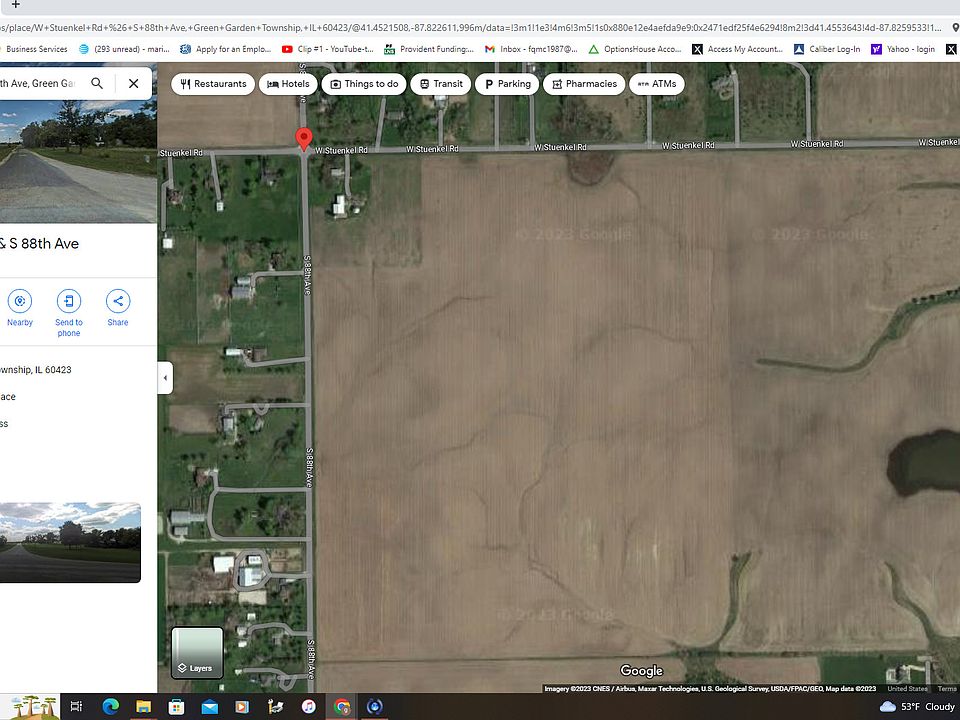
Task: Open Yahoo - login bookmark
Action: [x=903, y=49]
